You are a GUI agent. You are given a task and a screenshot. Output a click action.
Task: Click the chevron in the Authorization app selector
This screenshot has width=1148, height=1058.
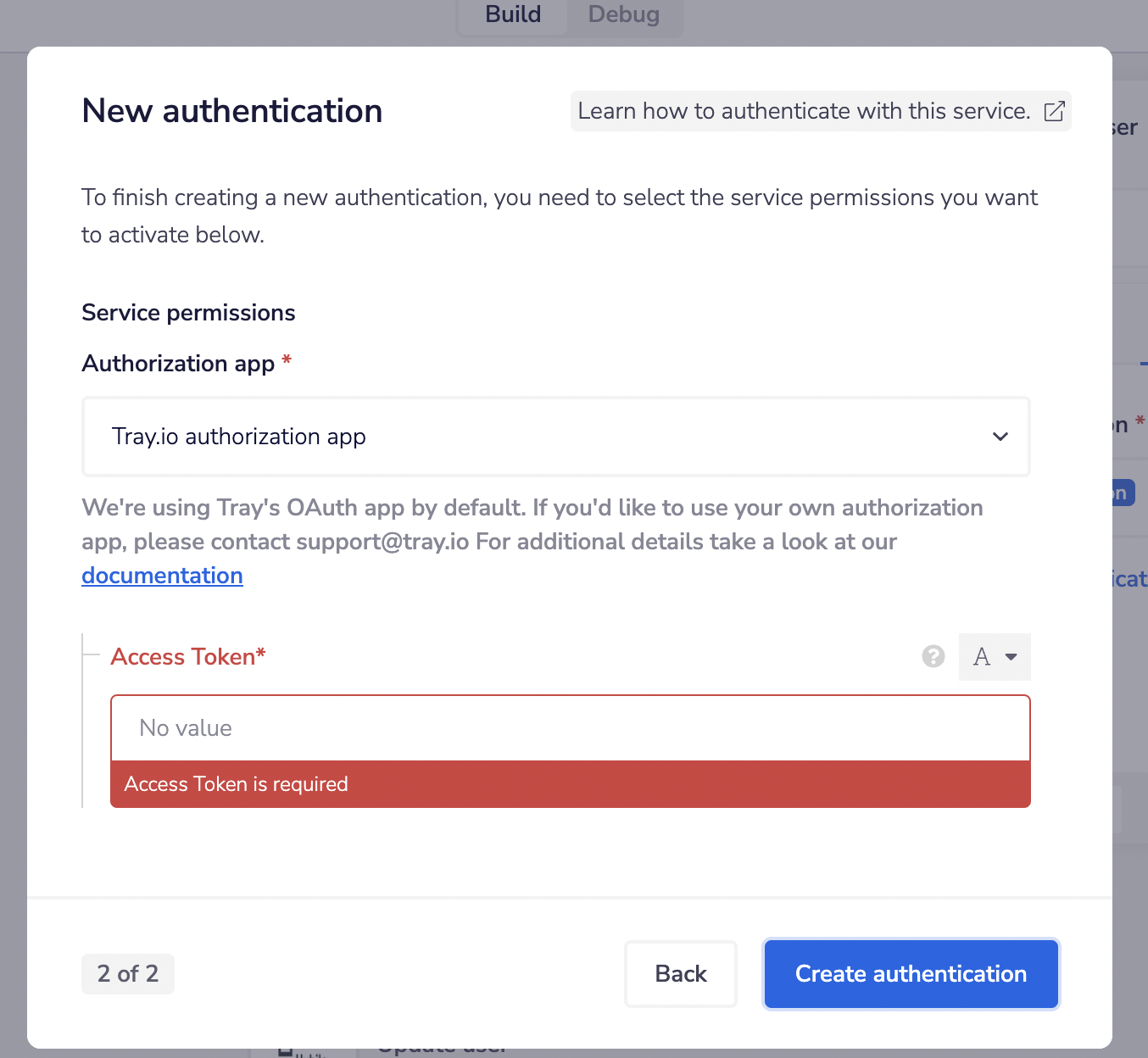(x=1000, y=437)
